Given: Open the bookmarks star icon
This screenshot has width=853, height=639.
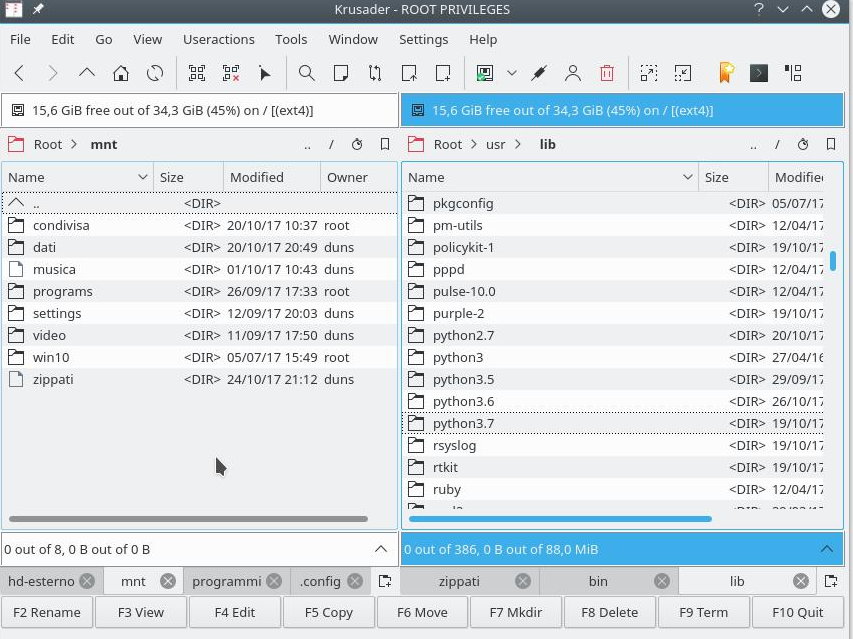Looking at the screenshot, I should click(x=726, y=73).
